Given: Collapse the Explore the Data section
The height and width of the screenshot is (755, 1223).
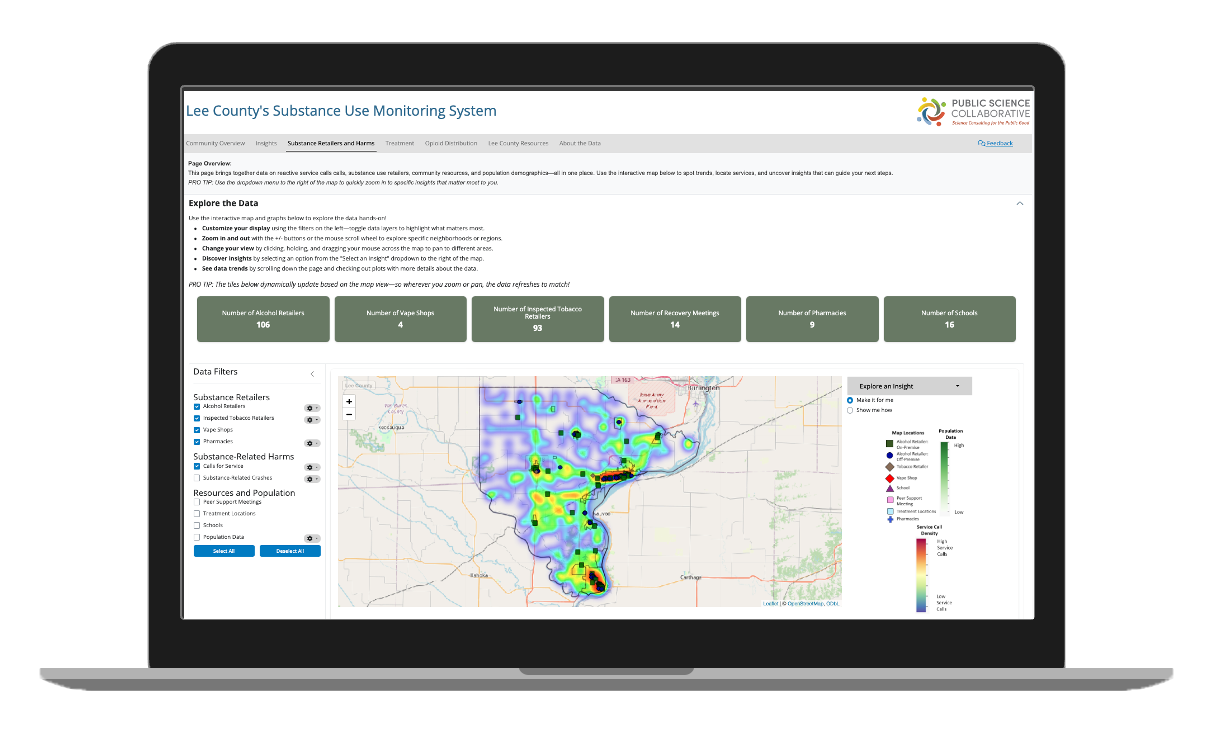Looking at the screenshot, I should coord(1019,202).
